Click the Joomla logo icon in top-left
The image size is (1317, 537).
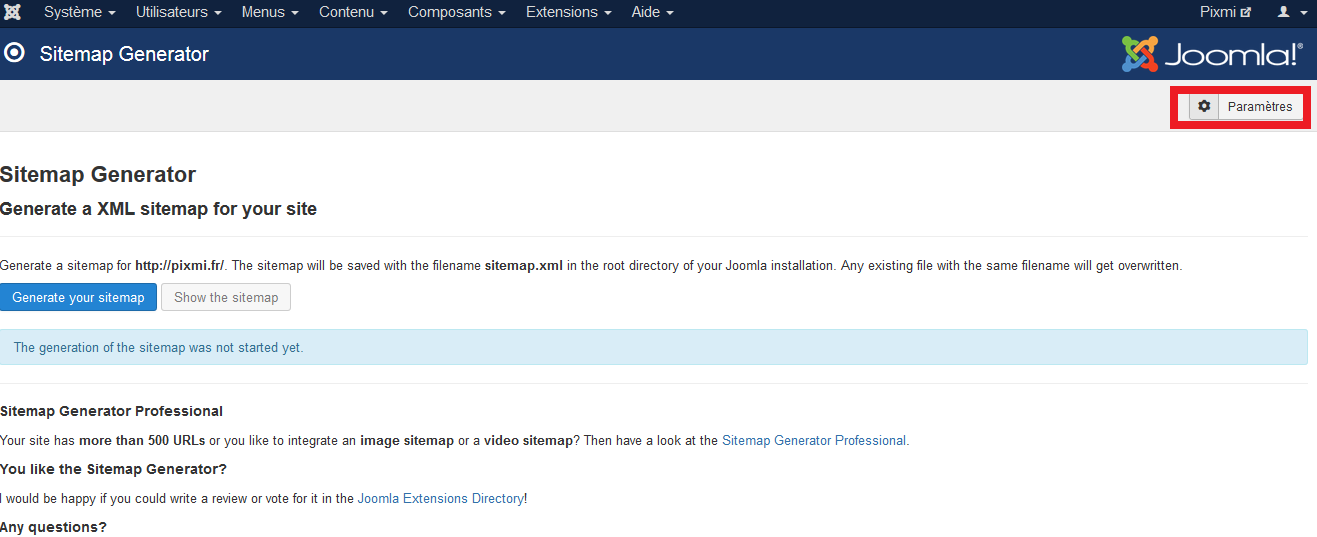coord(13,13)
